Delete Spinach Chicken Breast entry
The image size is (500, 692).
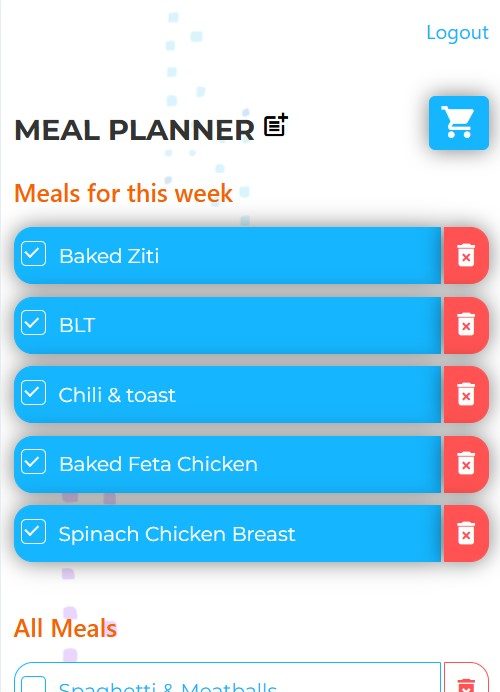(x=466, y=534)
